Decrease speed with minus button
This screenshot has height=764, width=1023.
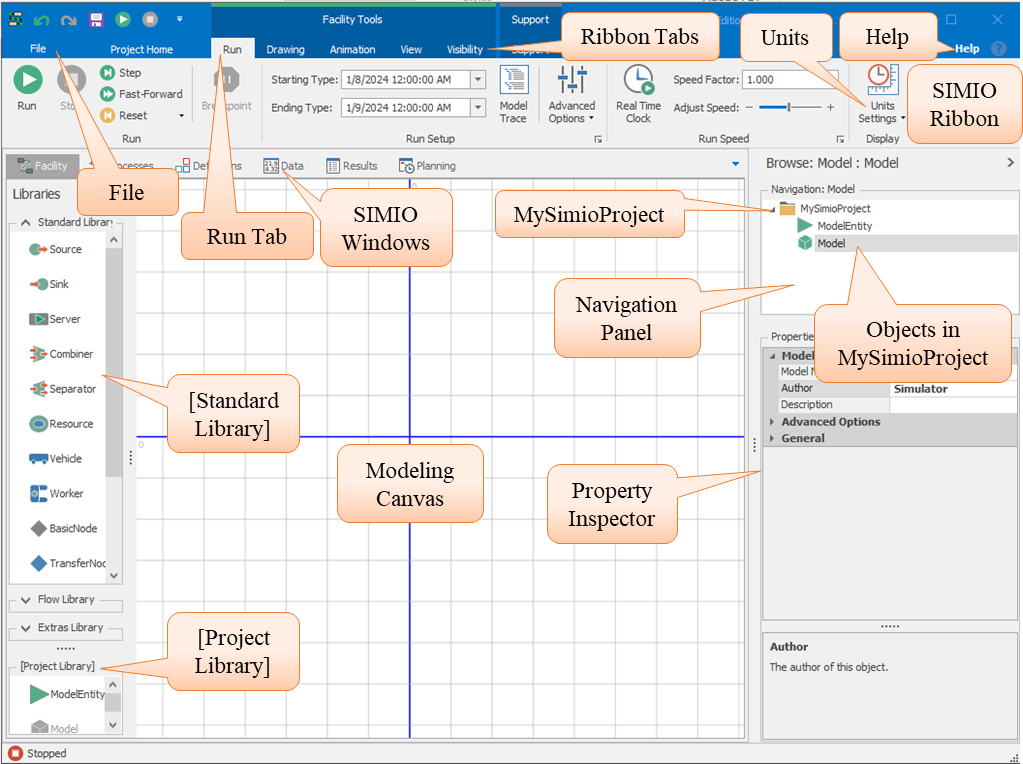[x=749, y=107]
